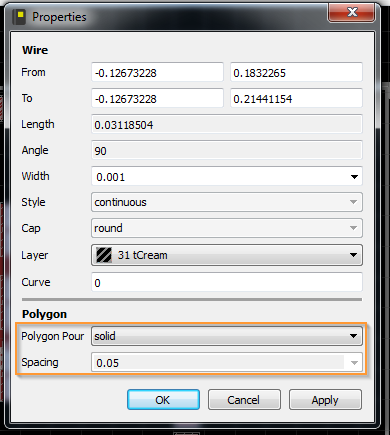Image resolution: width=390 pixels, height=435 pixels.
Task: Open the Layer dropdown showing 31 tCream
Action: pyautogui.click(x=227, y=255)
